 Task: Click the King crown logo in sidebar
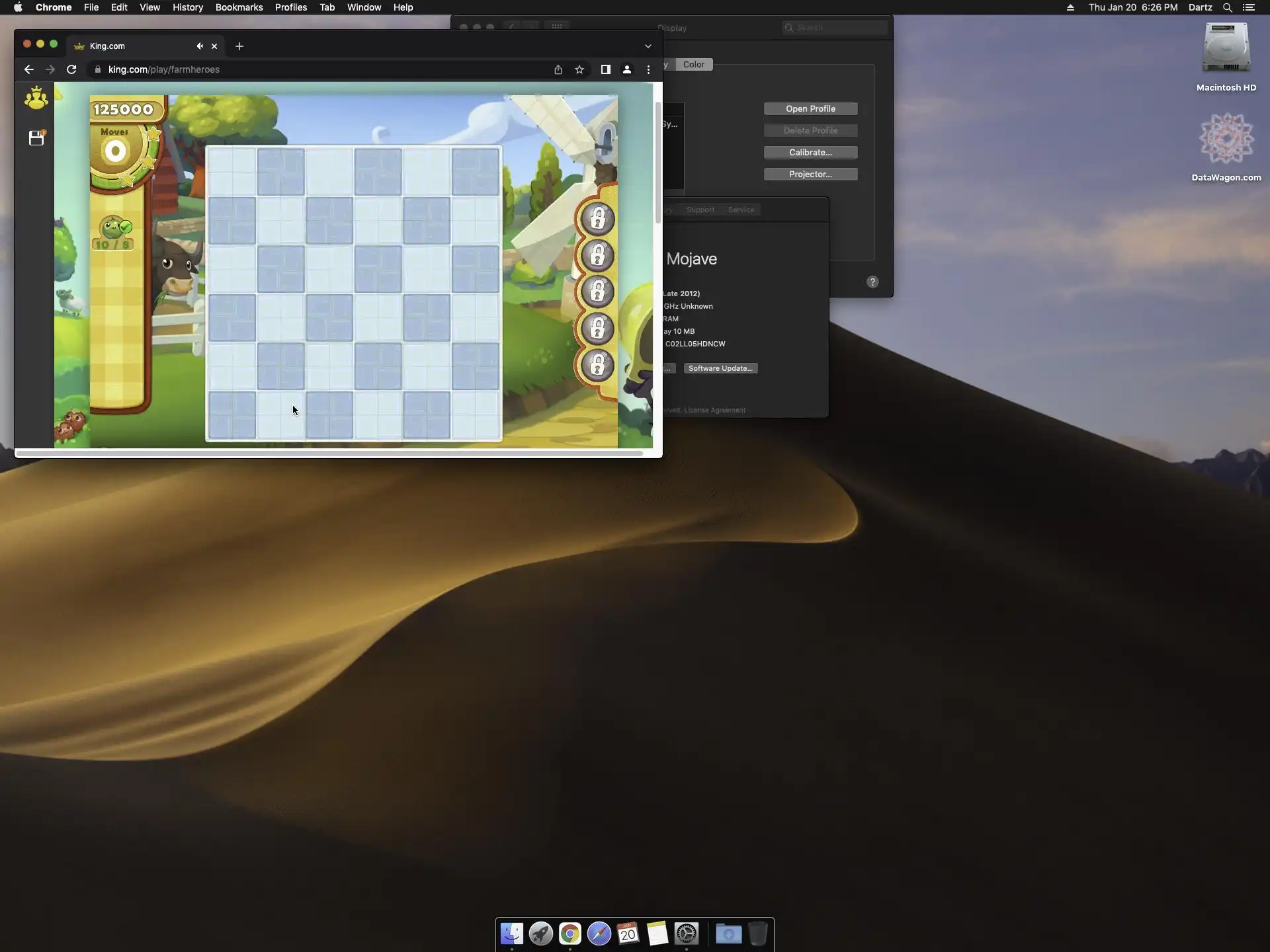pos(36,99)
